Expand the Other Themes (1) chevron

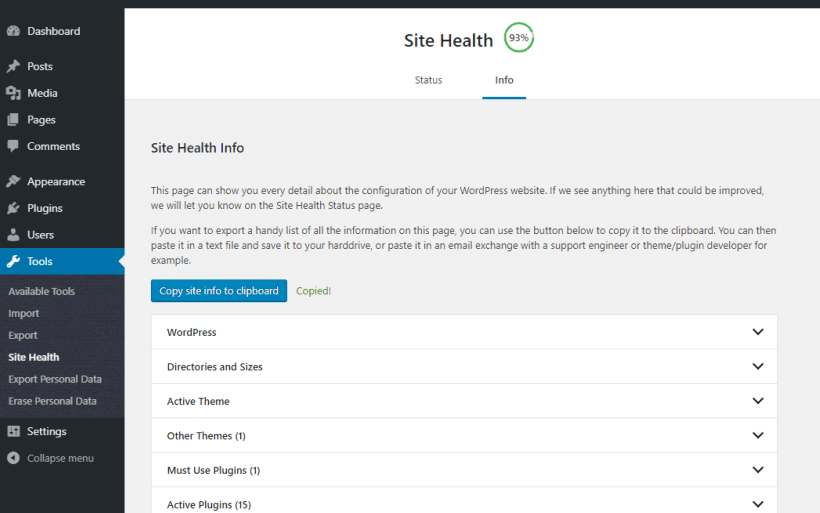click(x=758, y=436)
